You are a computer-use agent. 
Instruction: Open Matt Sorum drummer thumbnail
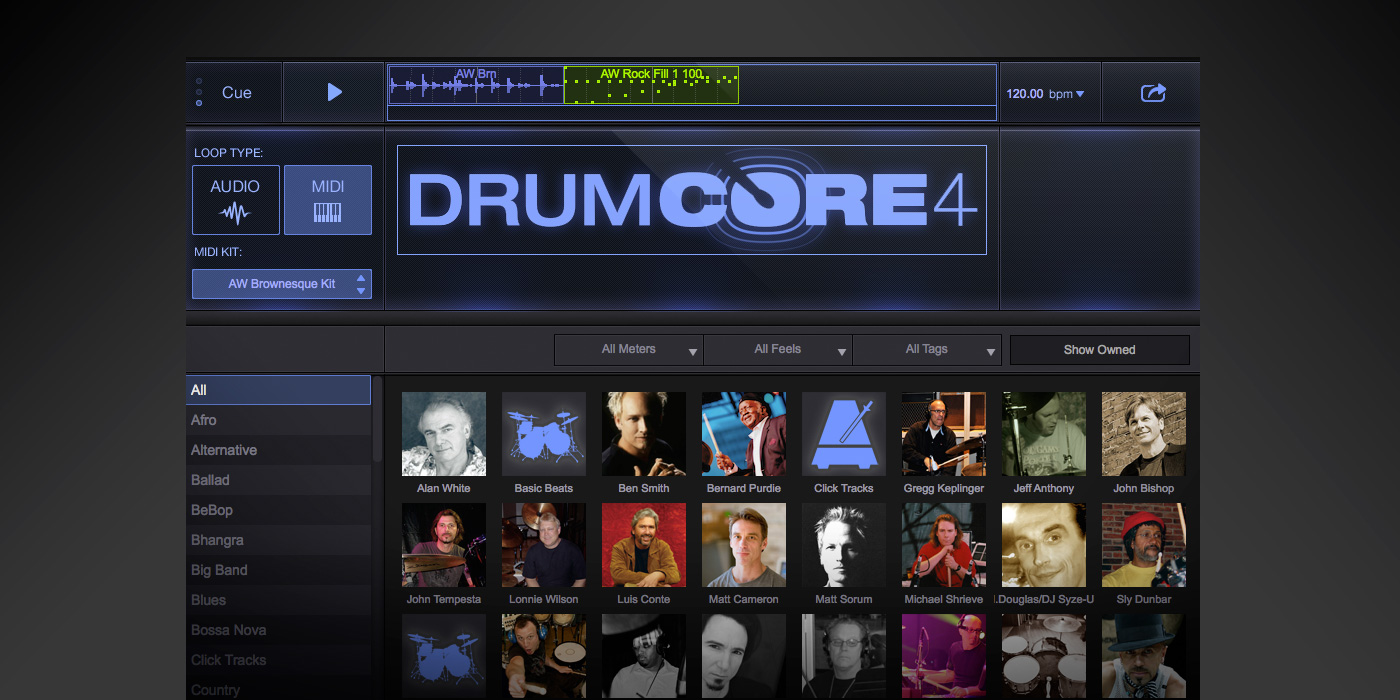pos(844,545)
